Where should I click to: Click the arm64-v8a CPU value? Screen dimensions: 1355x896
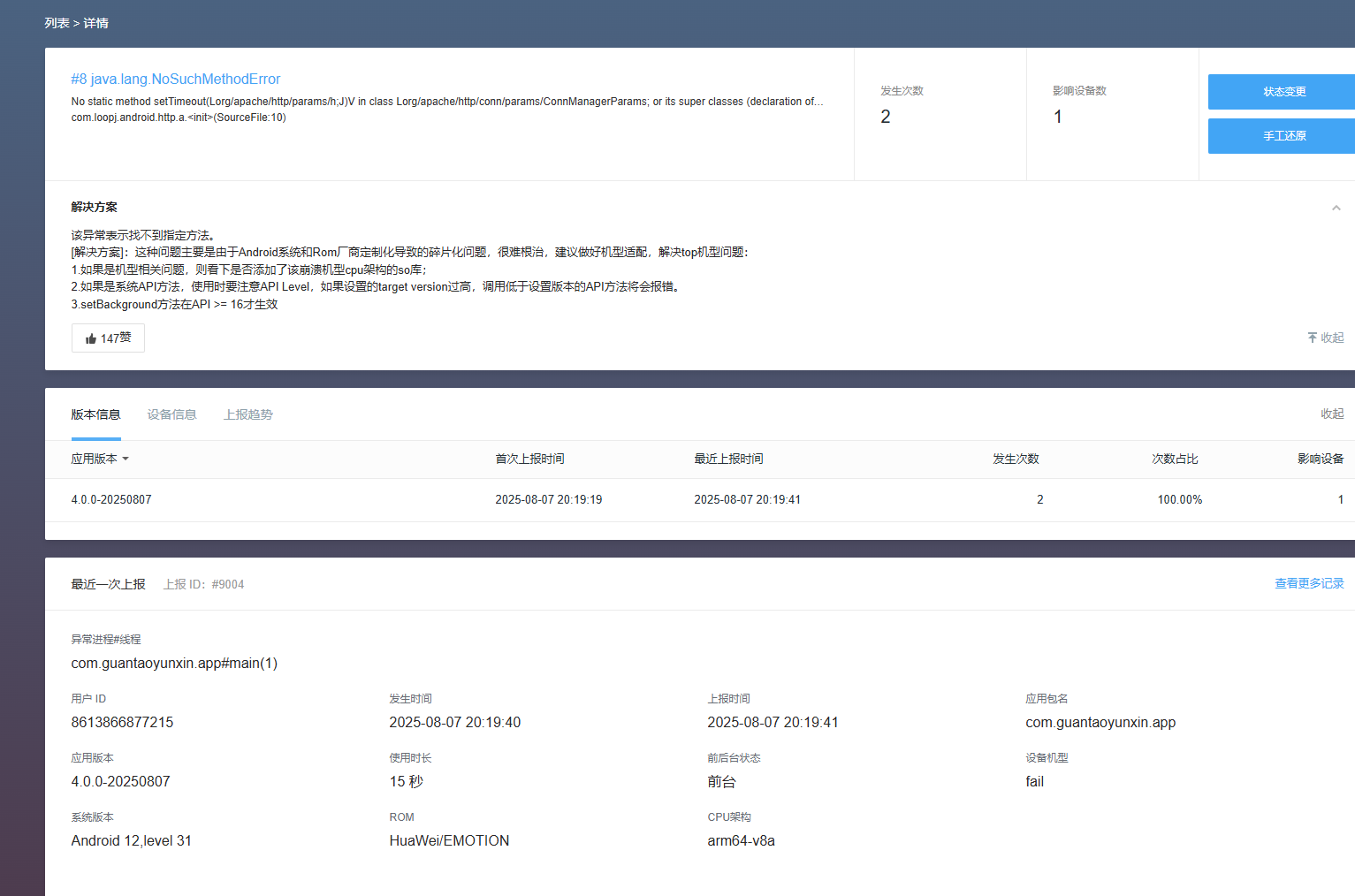coord(741,841)
